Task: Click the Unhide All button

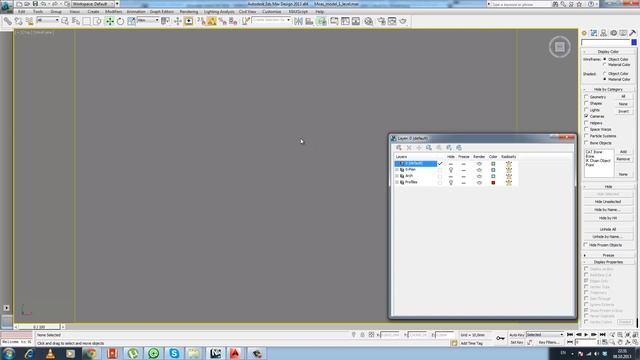Action: [608, 229]
